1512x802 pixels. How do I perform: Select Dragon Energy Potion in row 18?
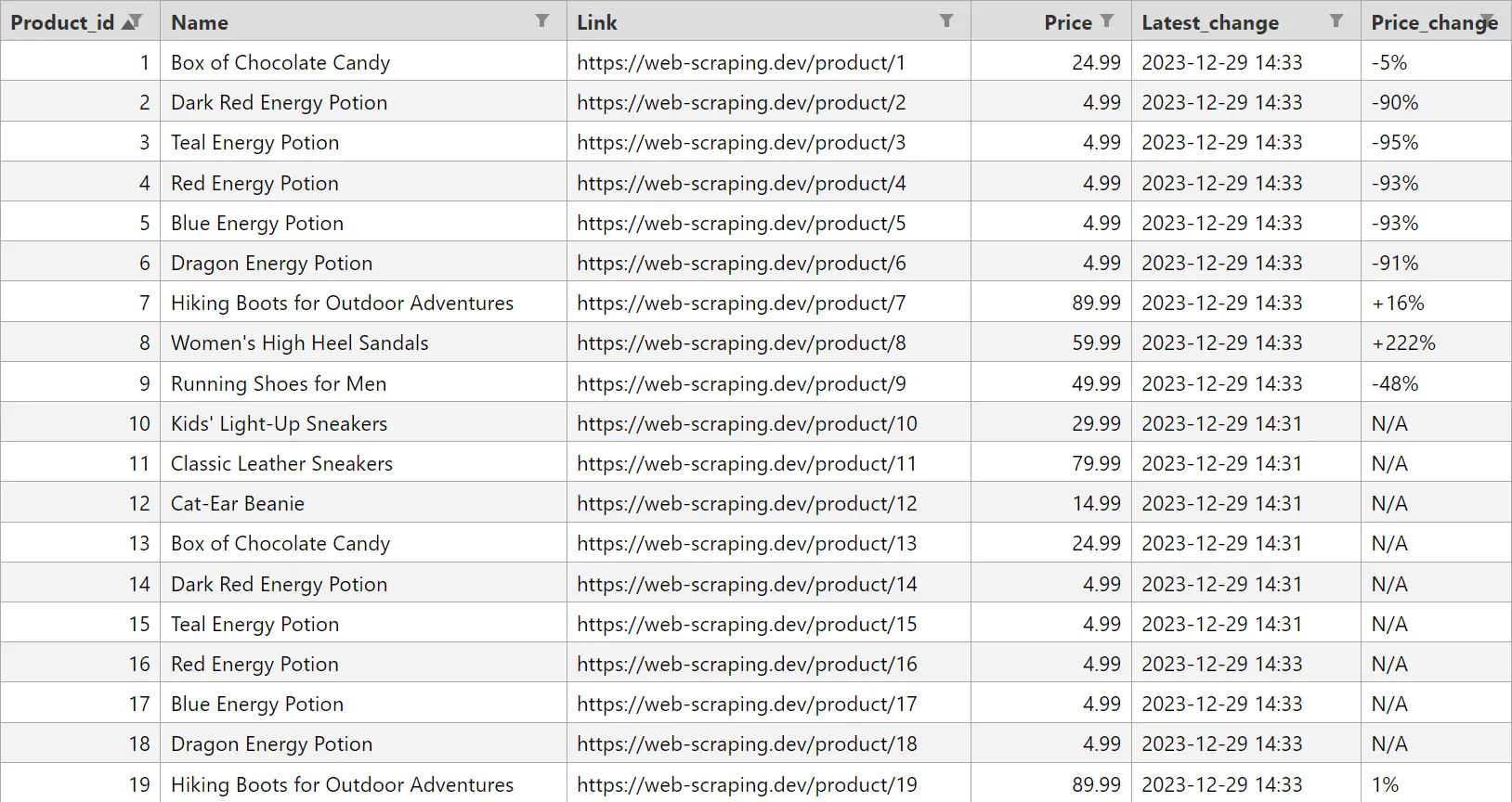[x=363, y=744]
